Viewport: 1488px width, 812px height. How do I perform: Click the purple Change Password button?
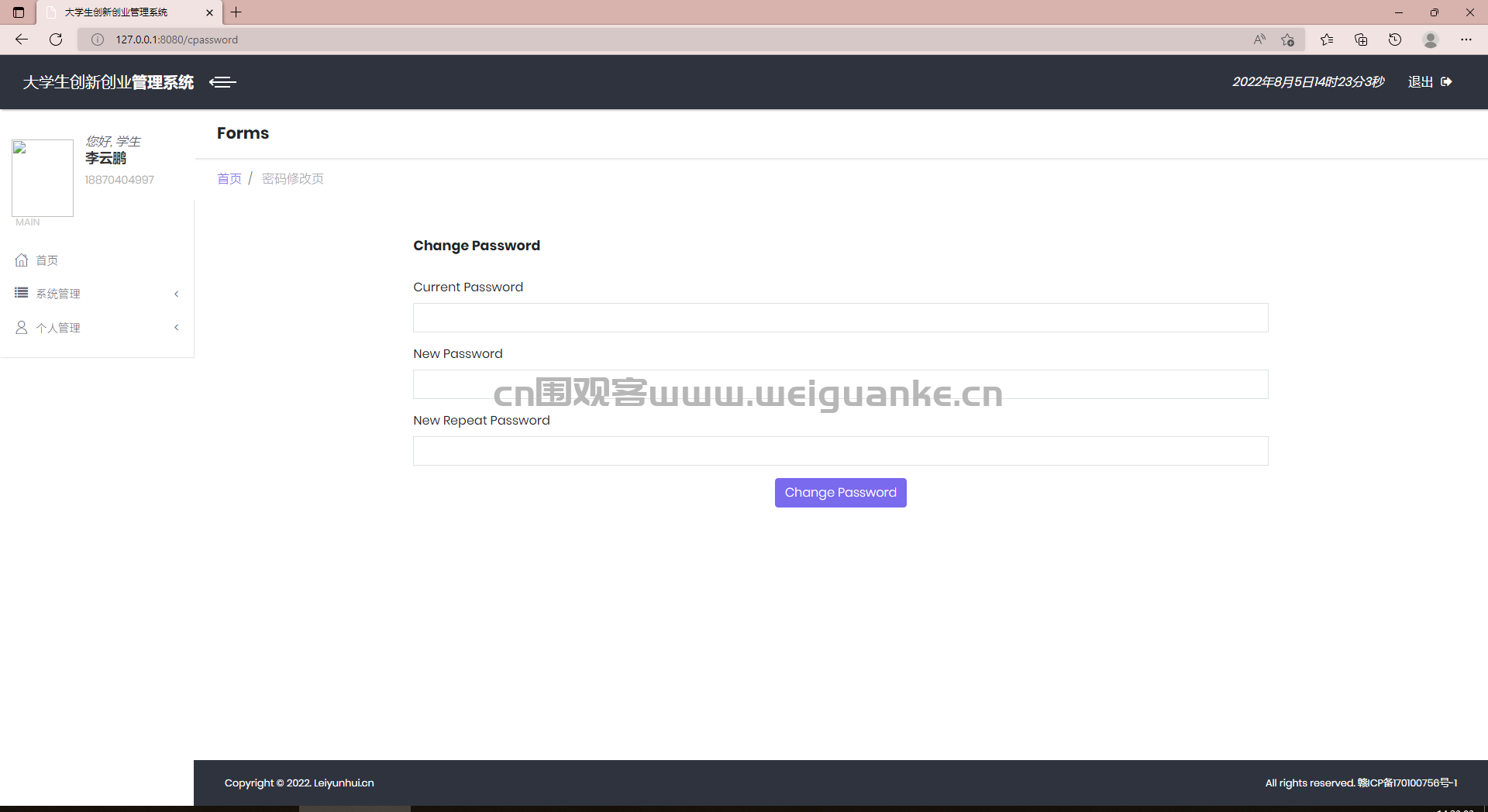coord(840,493)
